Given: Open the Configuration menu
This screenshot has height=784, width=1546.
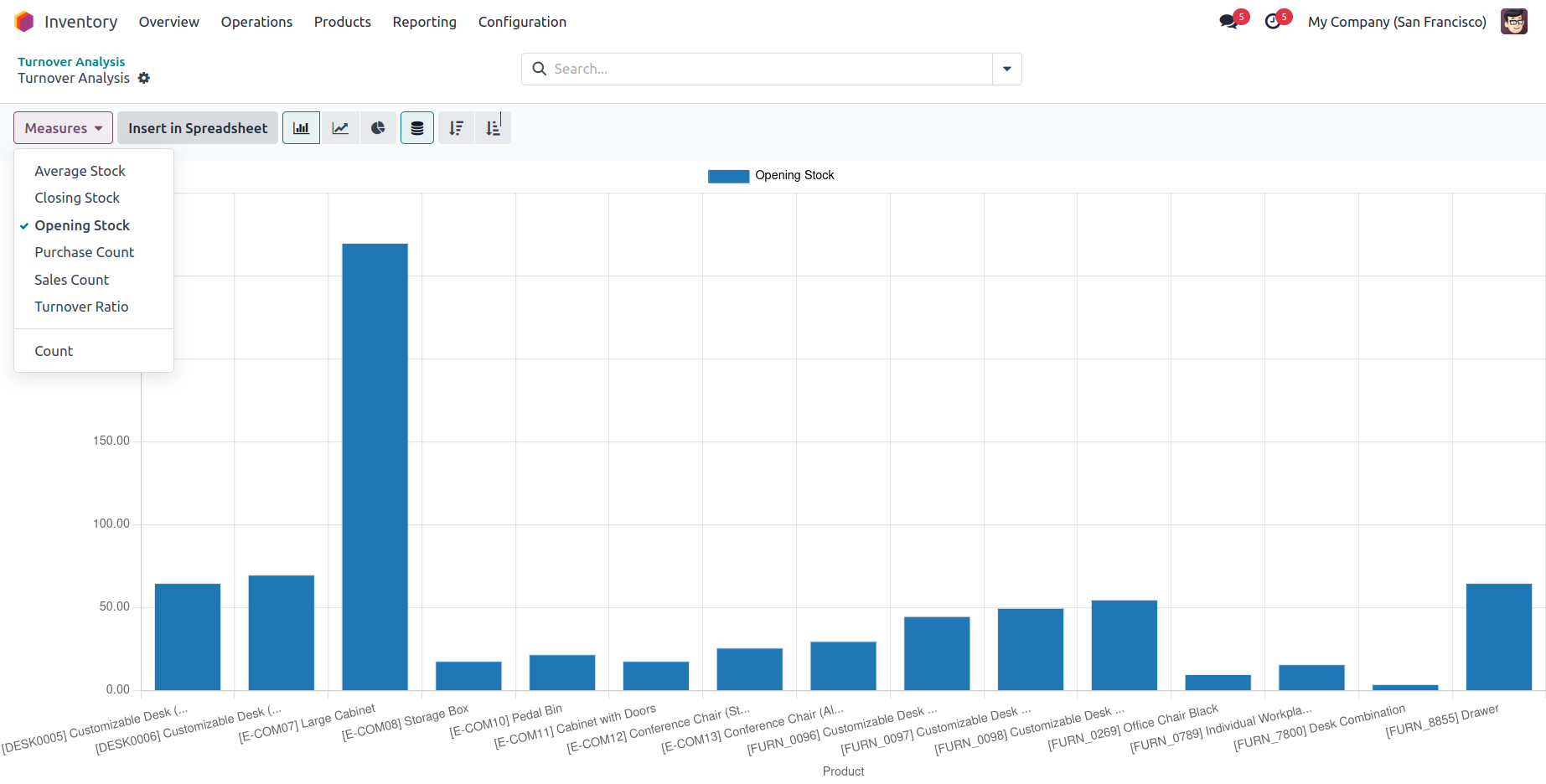Looking at the screenshot, I should 522,22.
